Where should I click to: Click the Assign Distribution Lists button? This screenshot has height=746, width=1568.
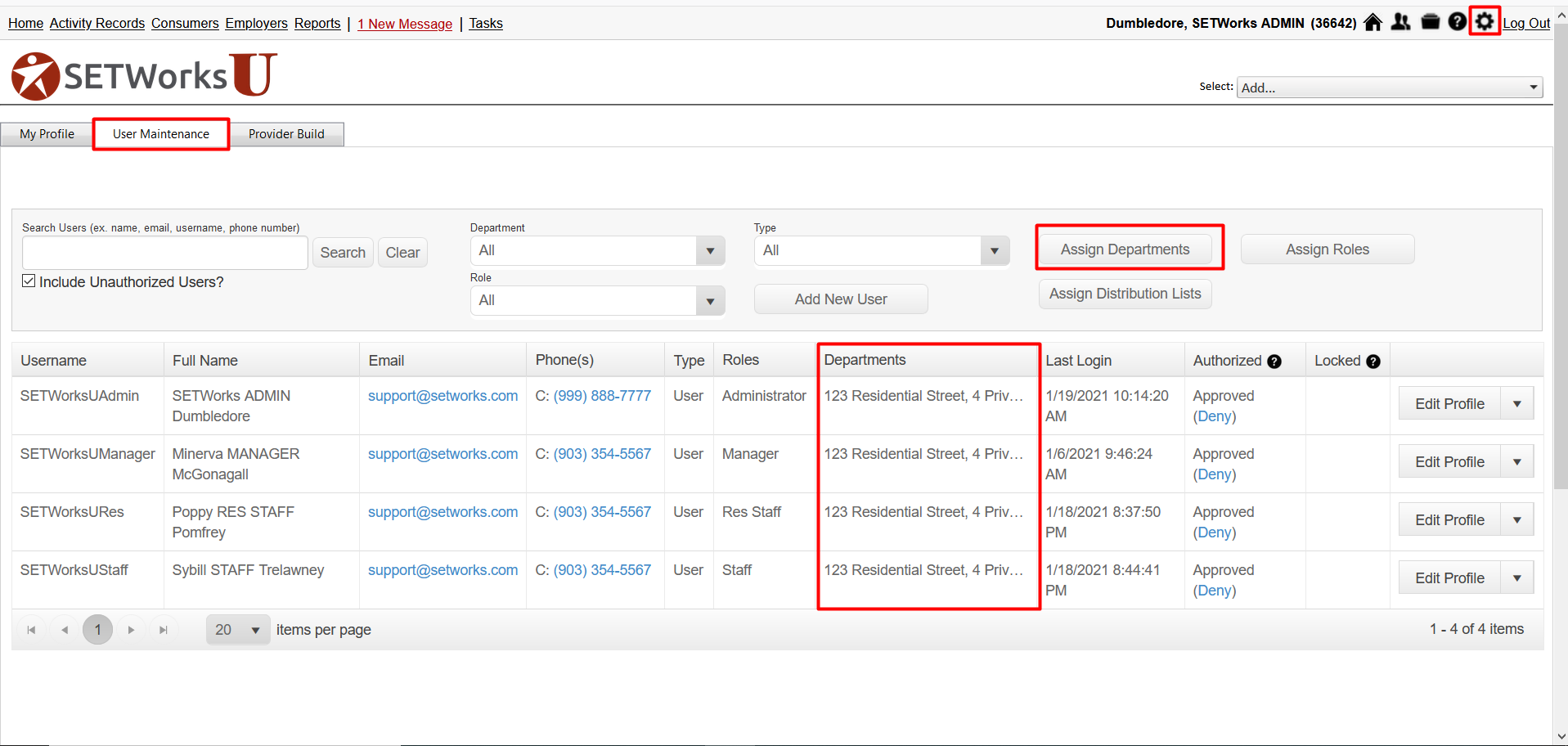pyautogui.click(x=1125, y=294)
